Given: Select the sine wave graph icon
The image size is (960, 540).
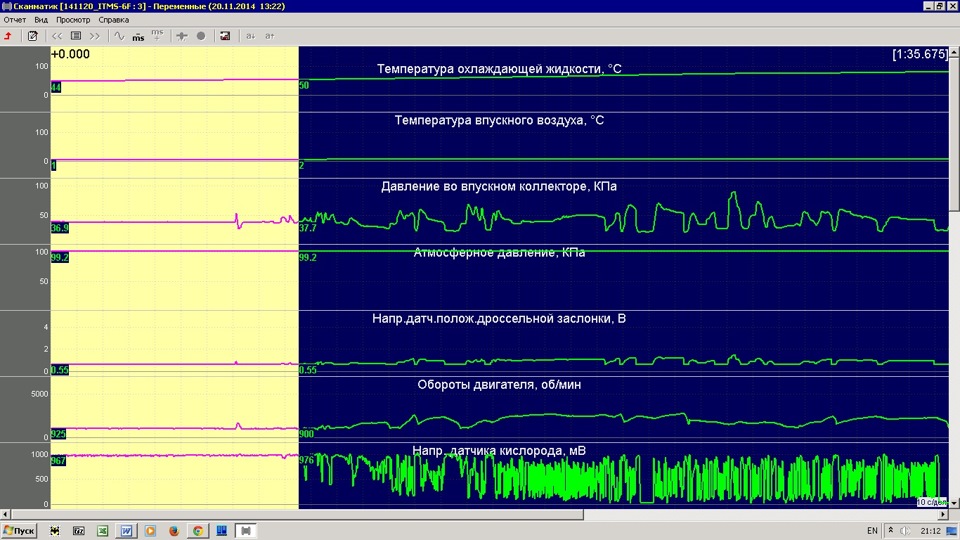Looking at the screenshot, I should (x=119, y=36).
